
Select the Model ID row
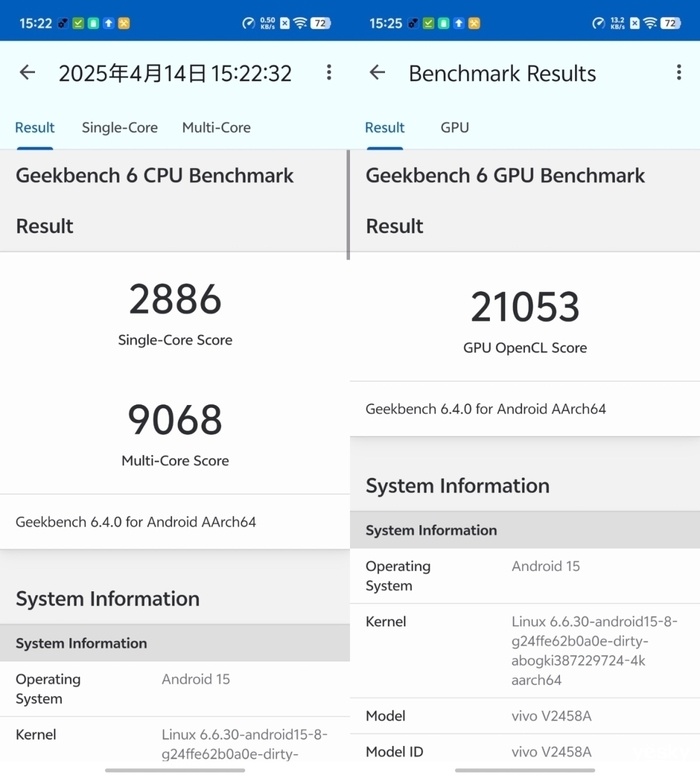tap(525, 752)
